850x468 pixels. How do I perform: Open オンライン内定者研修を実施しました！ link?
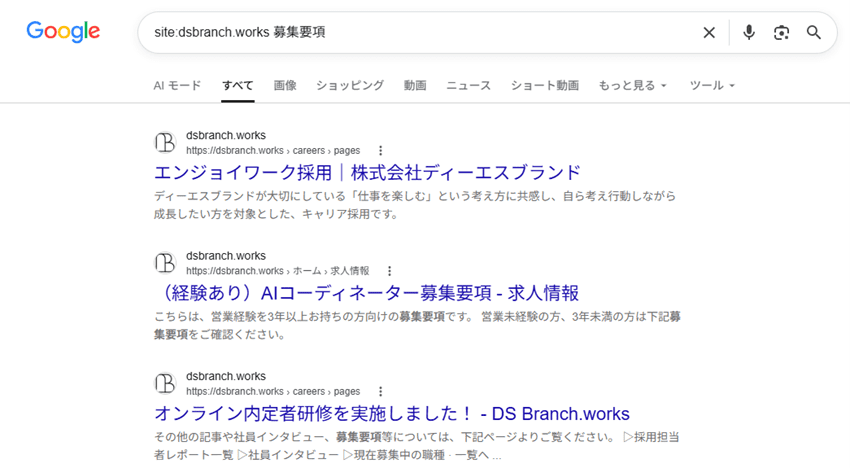(x=392, y=414)
